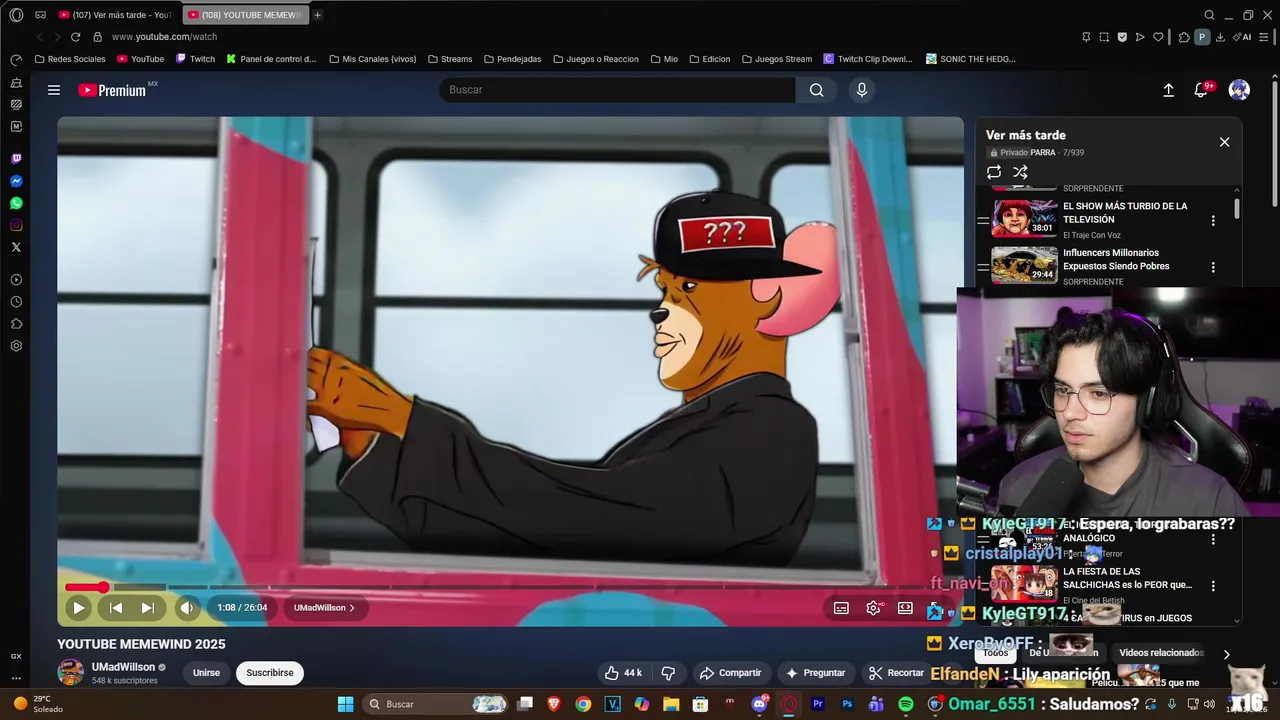Toggle playlist shuffle button

[1020, 172]
